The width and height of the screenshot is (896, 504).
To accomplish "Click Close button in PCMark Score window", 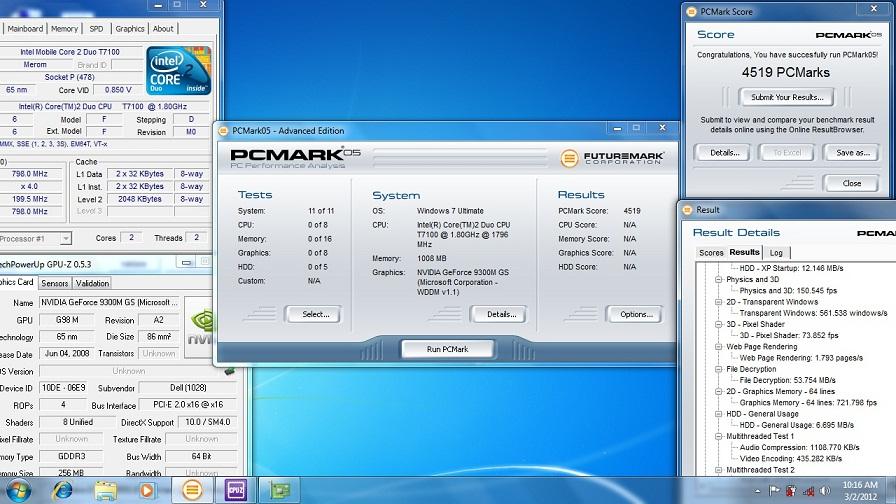I will [851, 183].
